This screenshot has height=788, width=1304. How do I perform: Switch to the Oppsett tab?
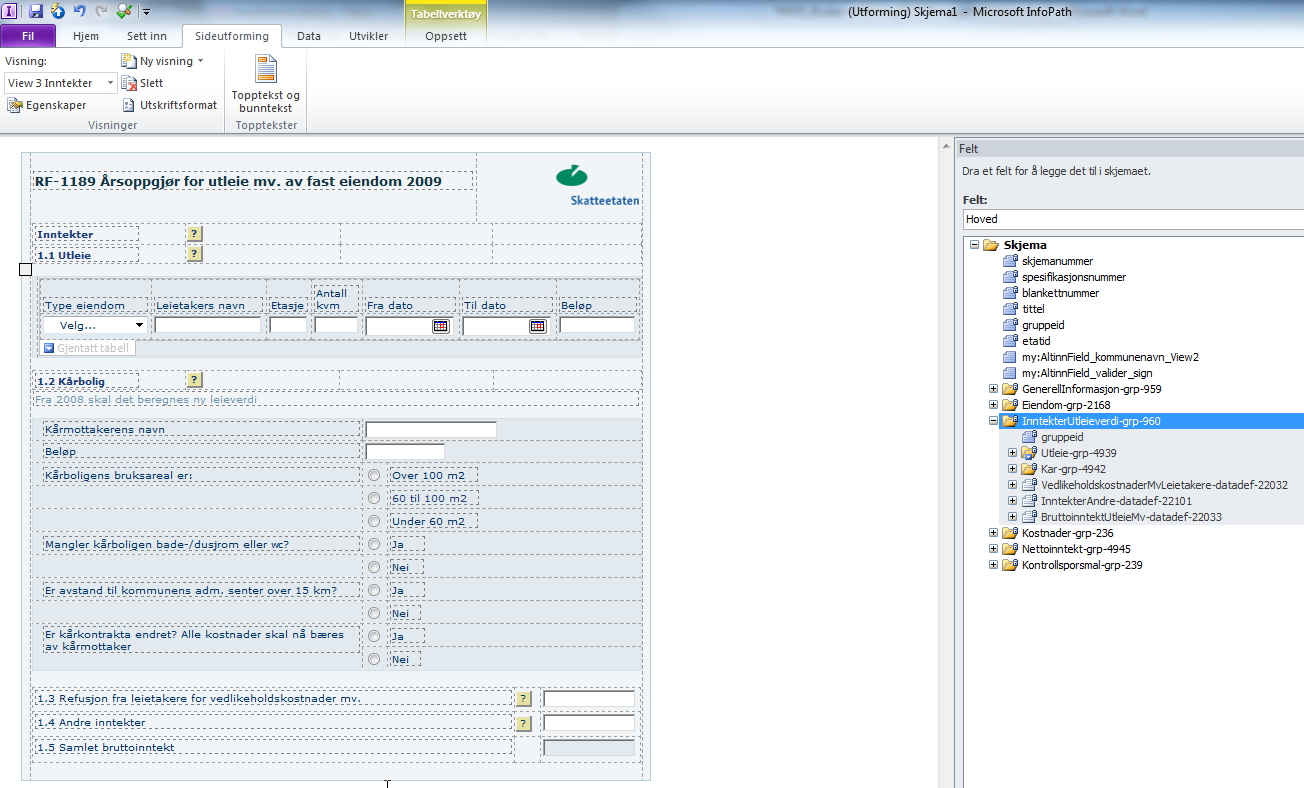click(x=446, y=36)
